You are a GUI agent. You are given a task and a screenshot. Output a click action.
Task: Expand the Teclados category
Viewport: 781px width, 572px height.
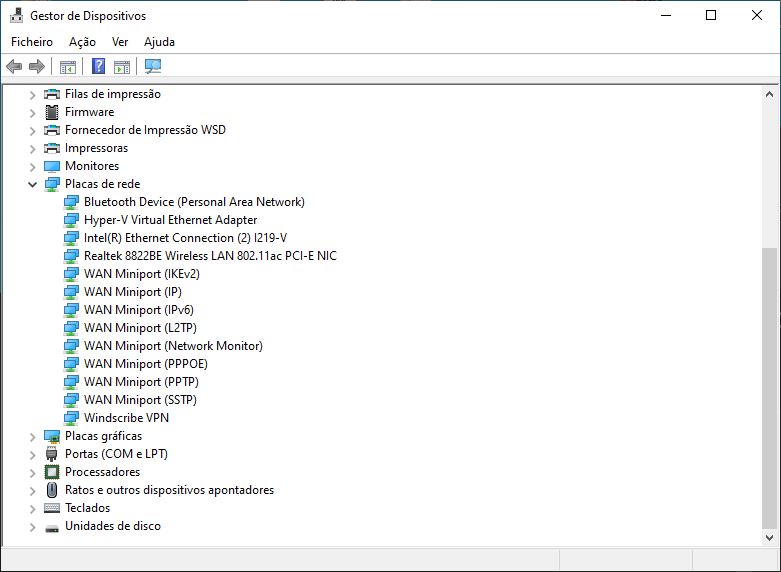32,509
